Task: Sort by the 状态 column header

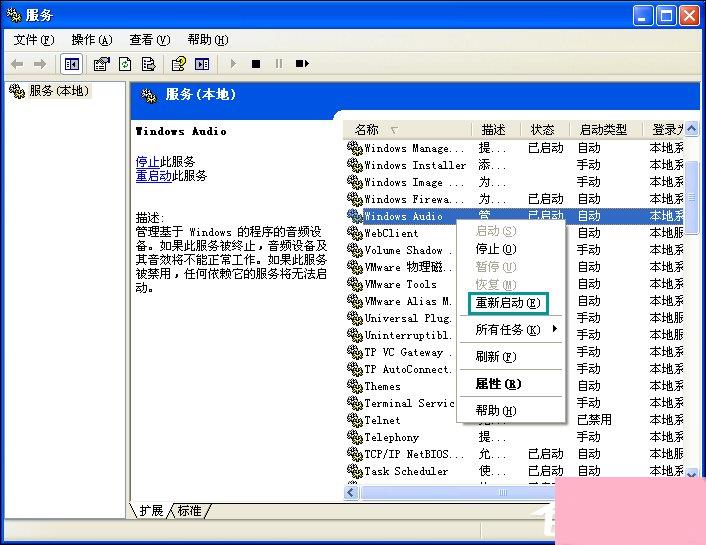Action: [x=545, y=130]
